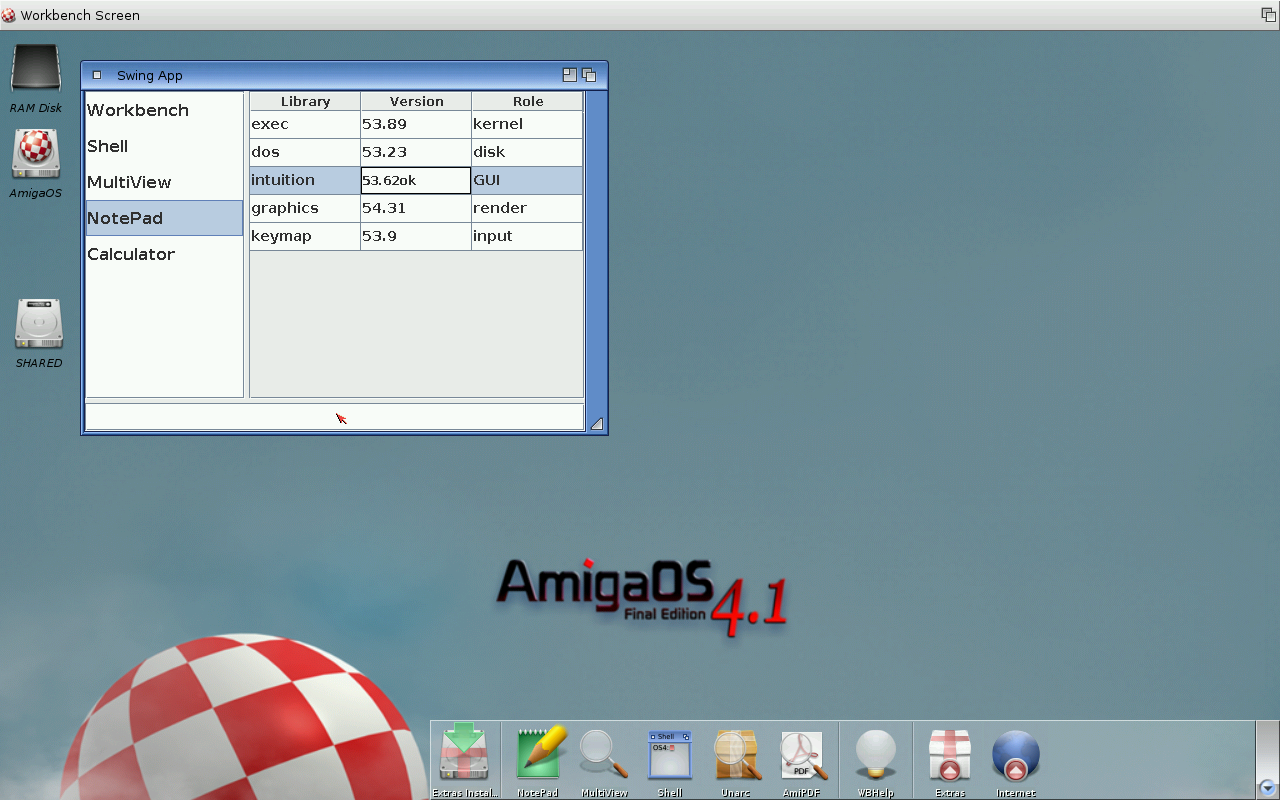Click the Workbench Screen depth gadget
1280x800 pixels.
pyautogui.click(x=1268, y=15)
